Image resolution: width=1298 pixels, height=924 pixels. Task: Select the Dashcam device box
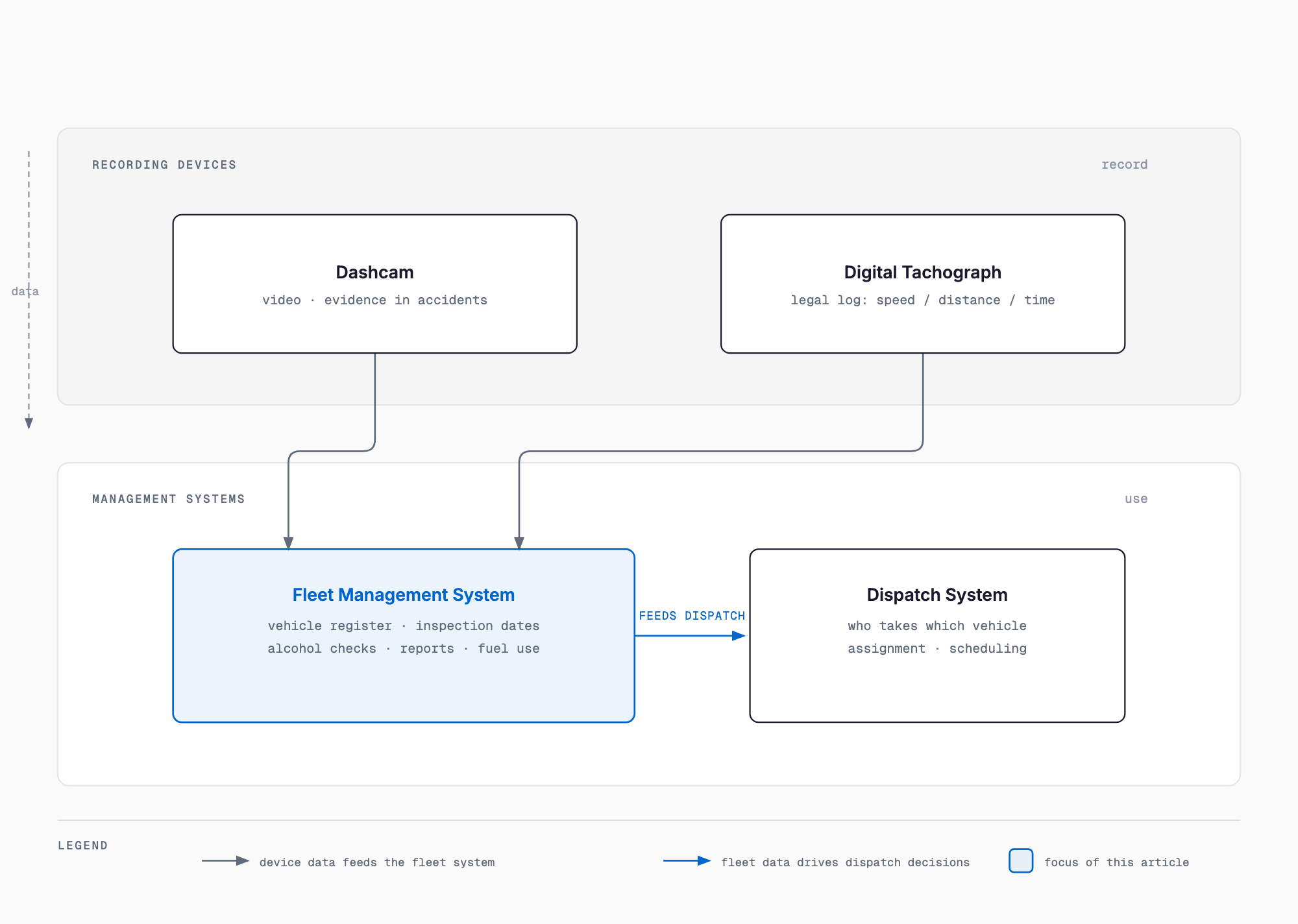point(374,284)
